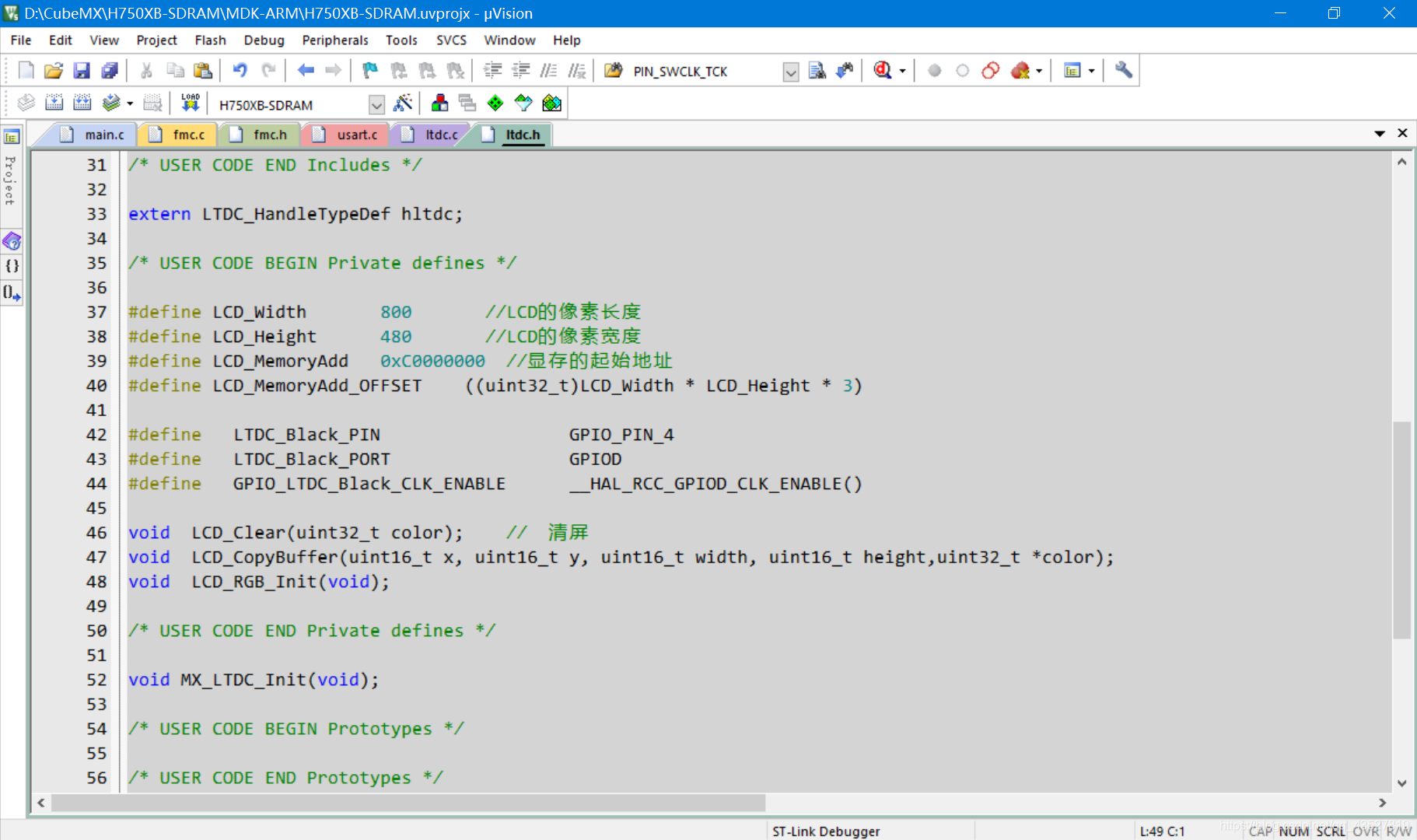Open the window layout selector icon
Viewport: 1417px width, 840px height.
1072,71
